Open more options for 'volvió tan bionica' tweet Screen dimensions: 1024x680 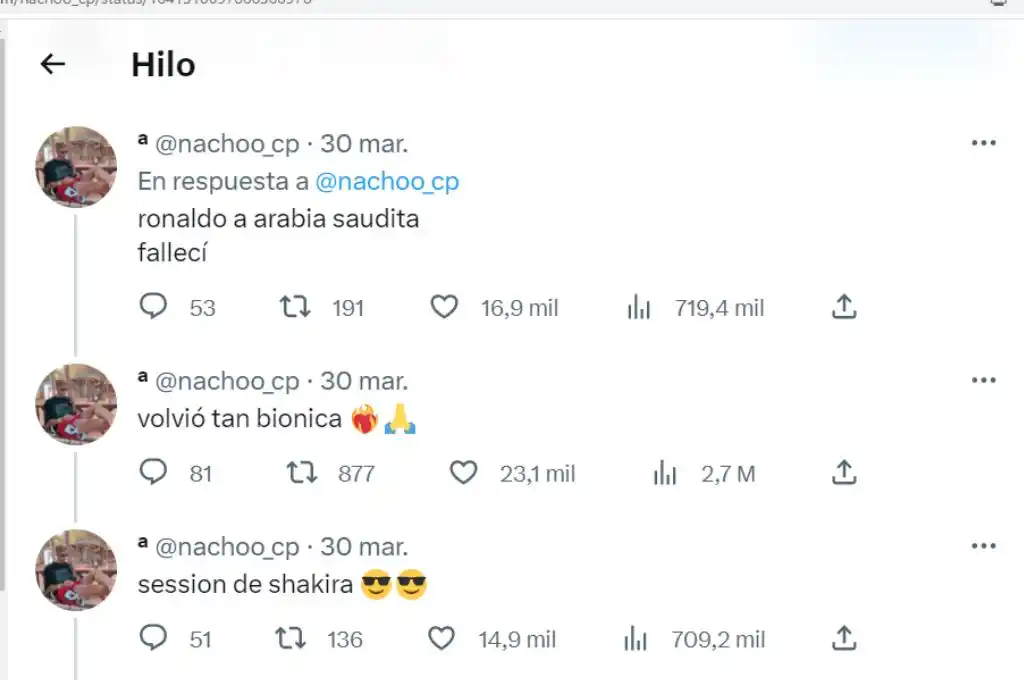(984, 381)
